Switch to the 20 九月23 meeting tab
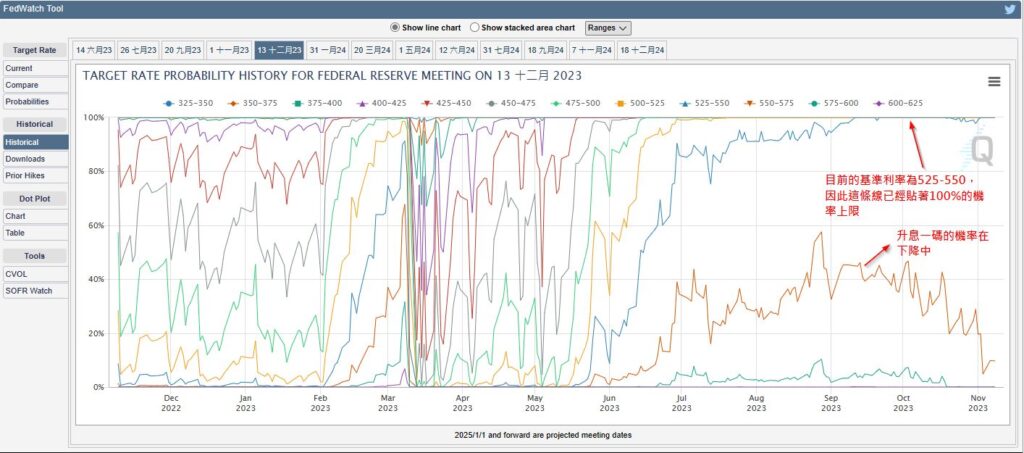Screen dimensions: 1024x453 (183, 50)
